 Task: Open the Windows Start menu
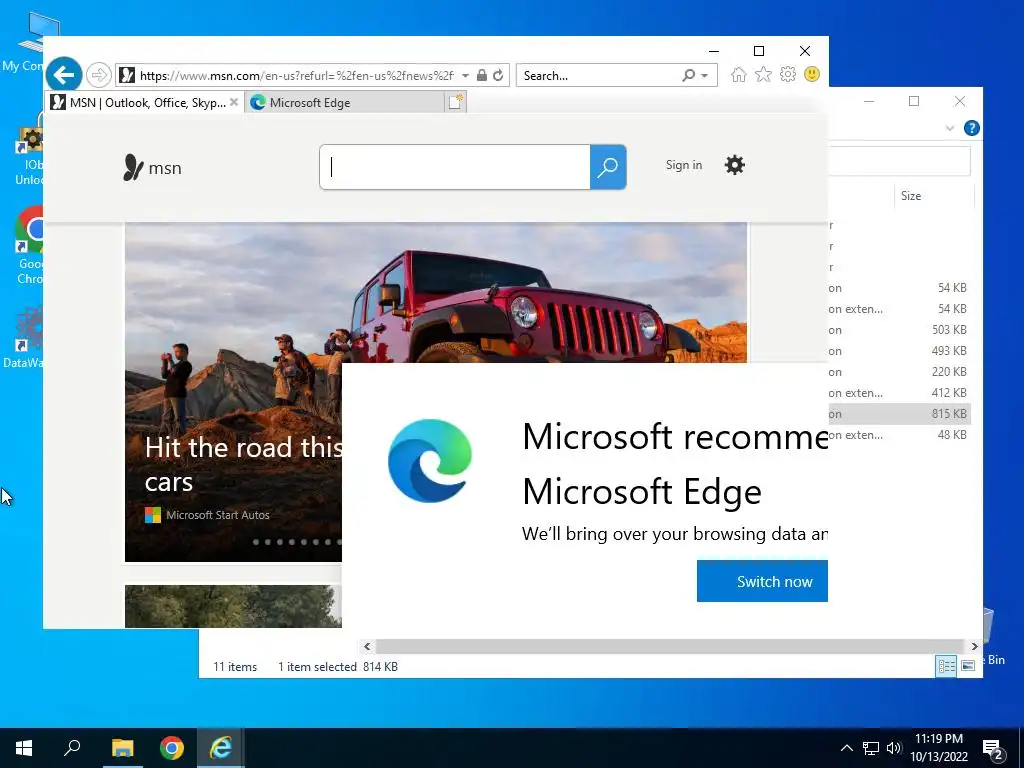24,748
